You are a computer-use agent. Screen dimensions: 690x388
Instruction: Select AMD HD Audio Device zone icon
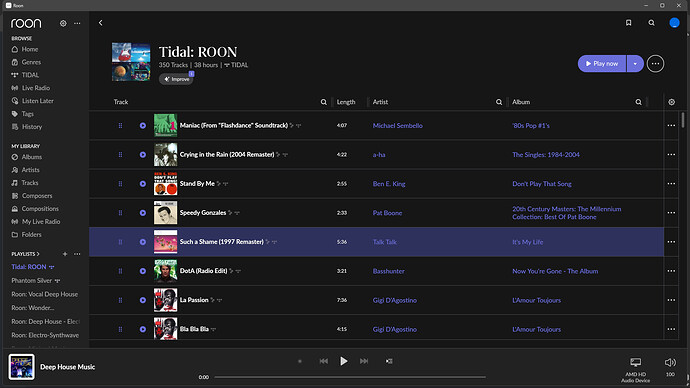[x=635, y=362]
